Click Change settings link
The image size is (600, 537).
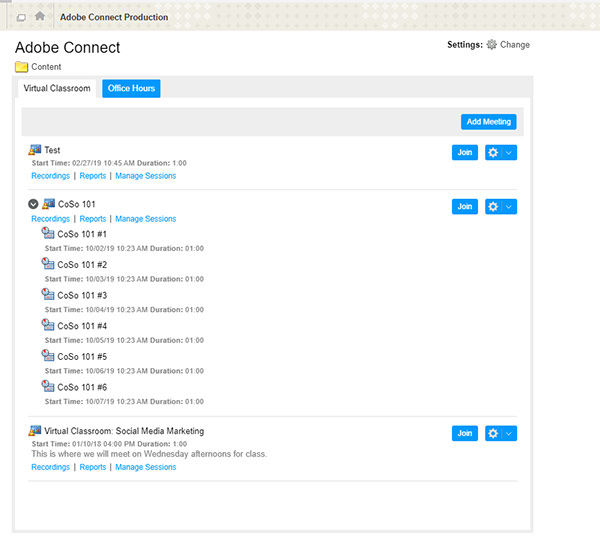coord(515,44)
